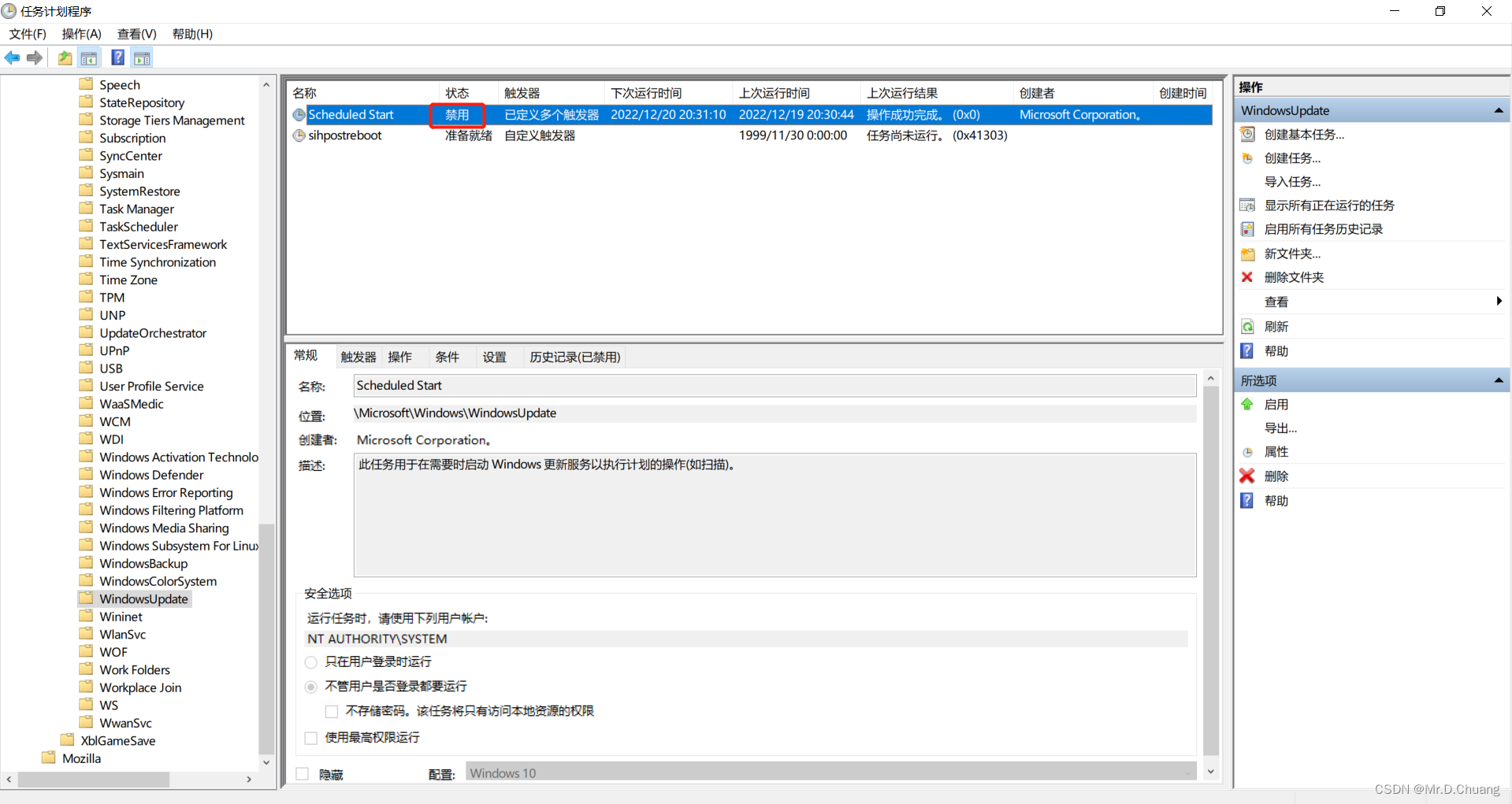Click the tree pane horizontal scrollbar thumb

[x=94, y=779]
